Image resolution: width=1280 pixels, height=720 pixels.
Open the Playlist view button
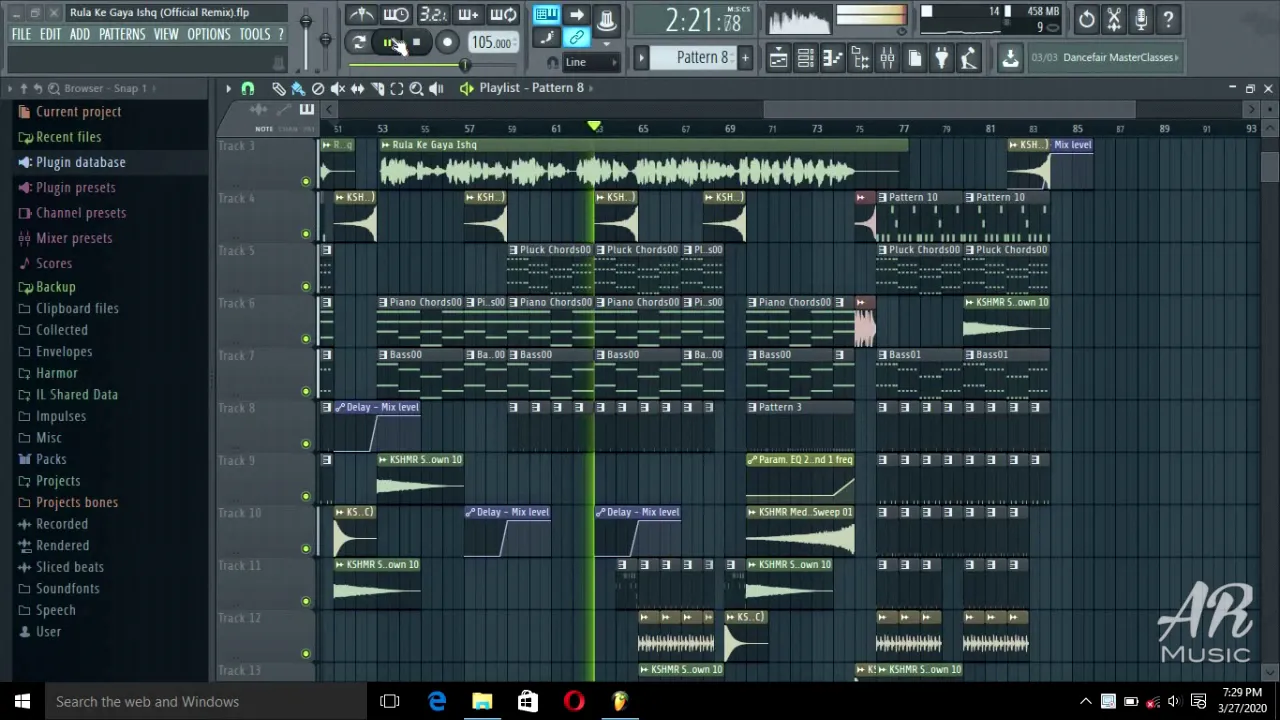click(778, 58)
